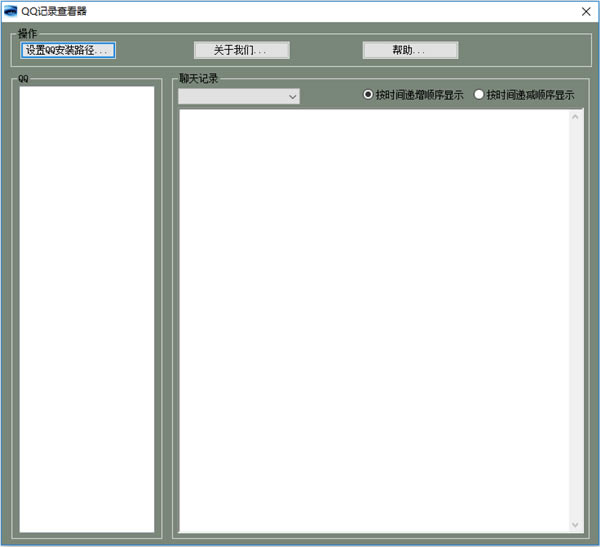This screenshot has height=547, width=600.
Task: Close the QQ记录查看器 window
Action: click(586, 11)
